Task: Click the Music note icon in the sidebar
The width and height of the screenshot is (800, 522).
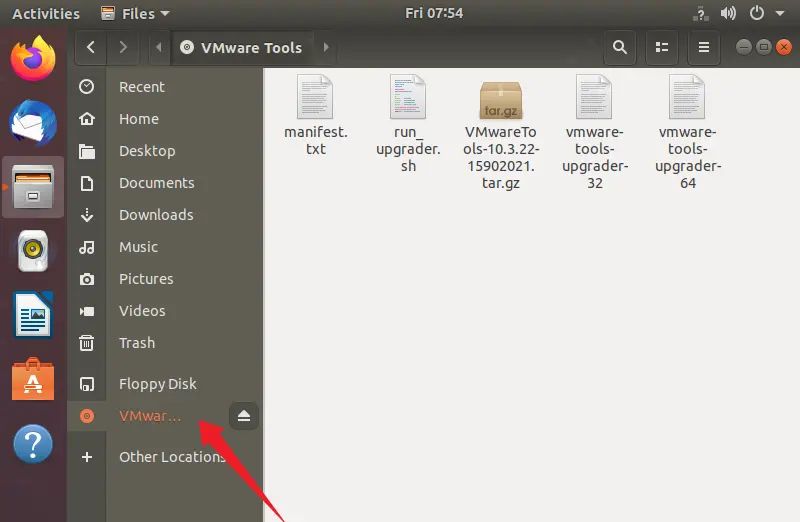Action: [x=87, y=247]
